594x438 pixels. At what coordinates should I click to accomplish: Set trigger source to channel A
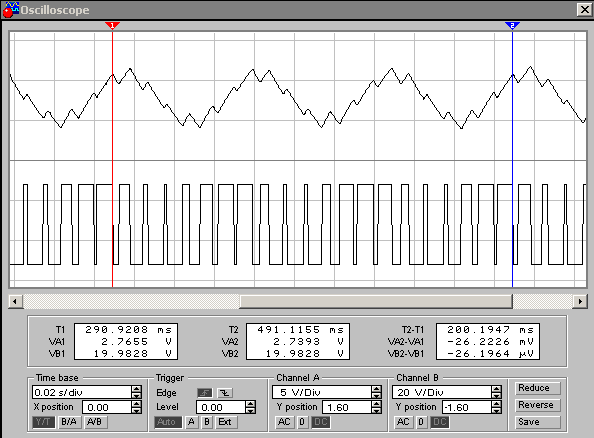(191, 422)
